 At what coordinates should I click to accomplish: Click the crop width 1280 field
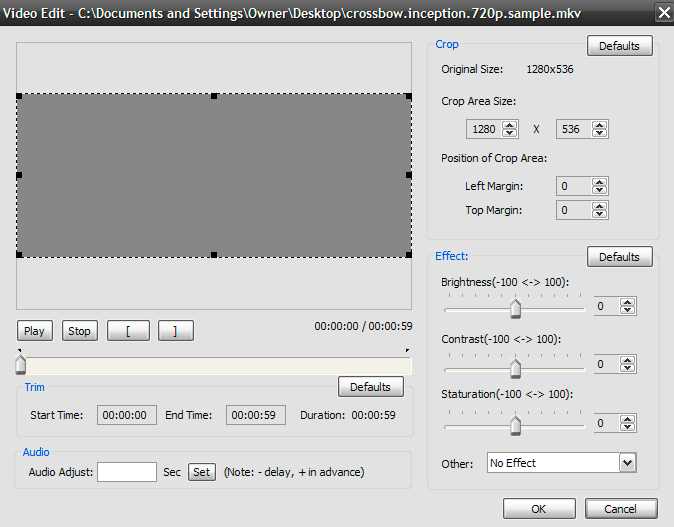(484, 129)
